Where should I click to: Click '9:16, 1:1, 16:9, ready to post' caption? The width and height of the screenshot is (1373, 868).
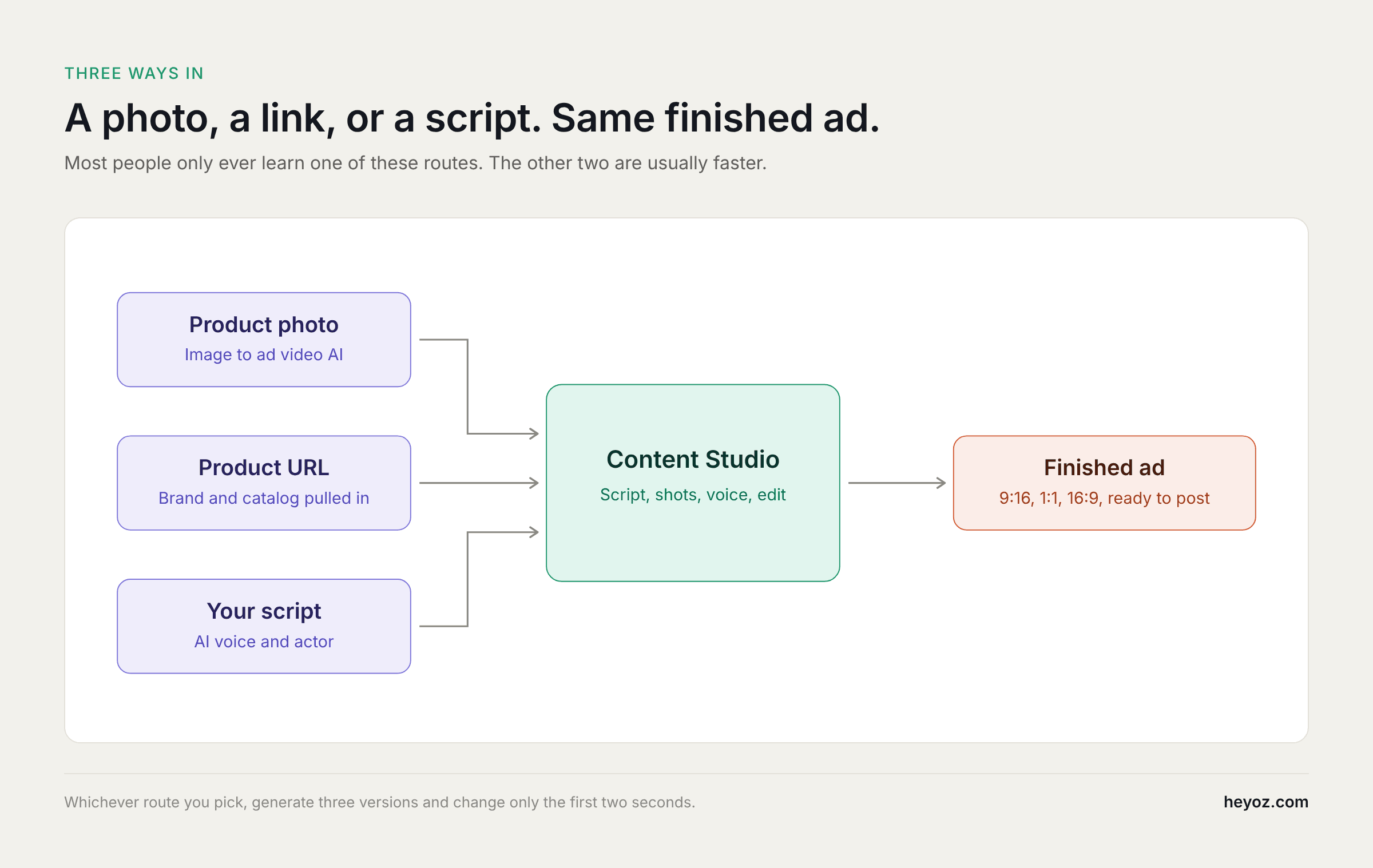(1104, 498)
